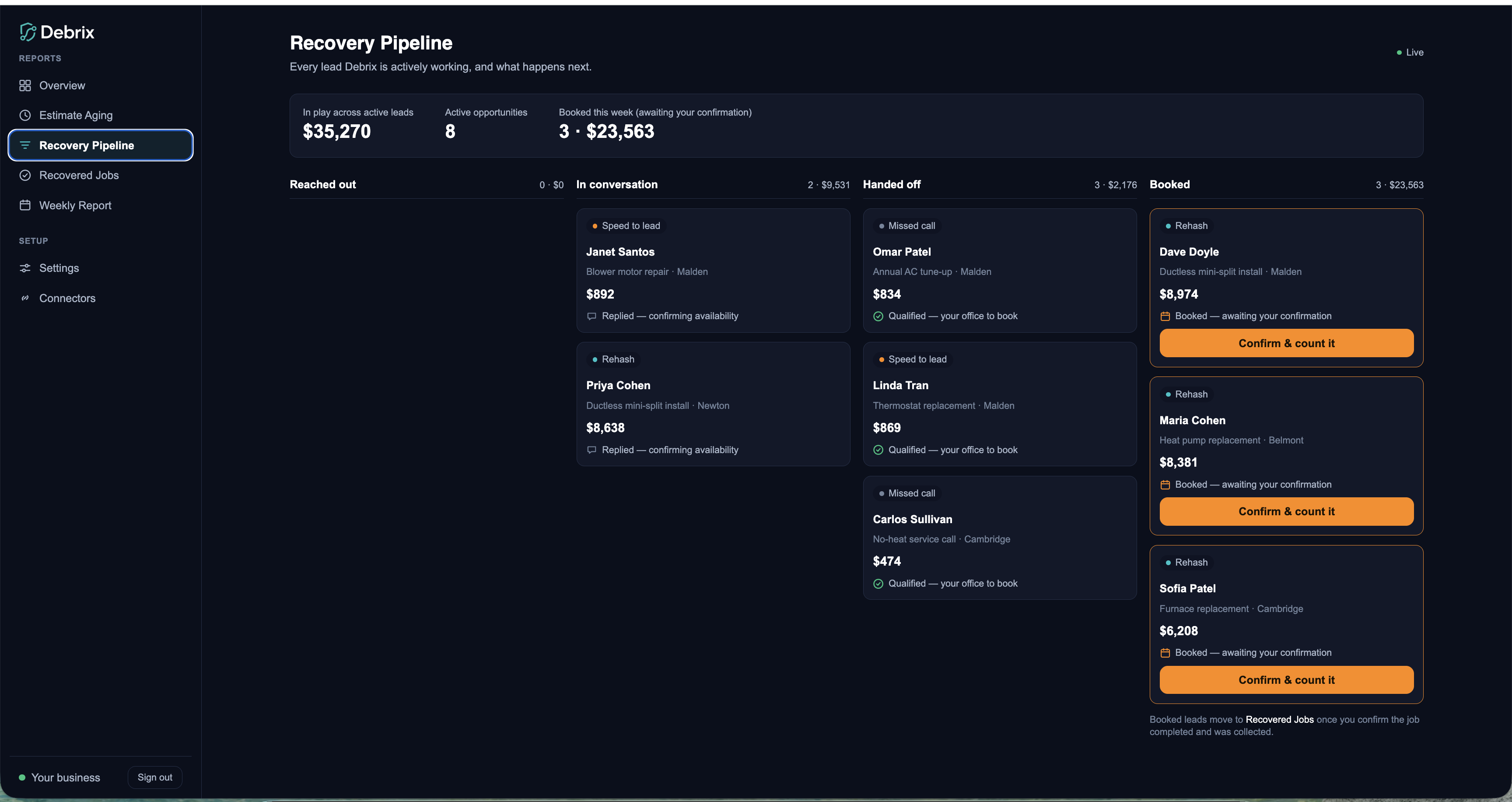1512x802 pixels.
Task: Click the Connectors link icon
Action: point(24,298)
